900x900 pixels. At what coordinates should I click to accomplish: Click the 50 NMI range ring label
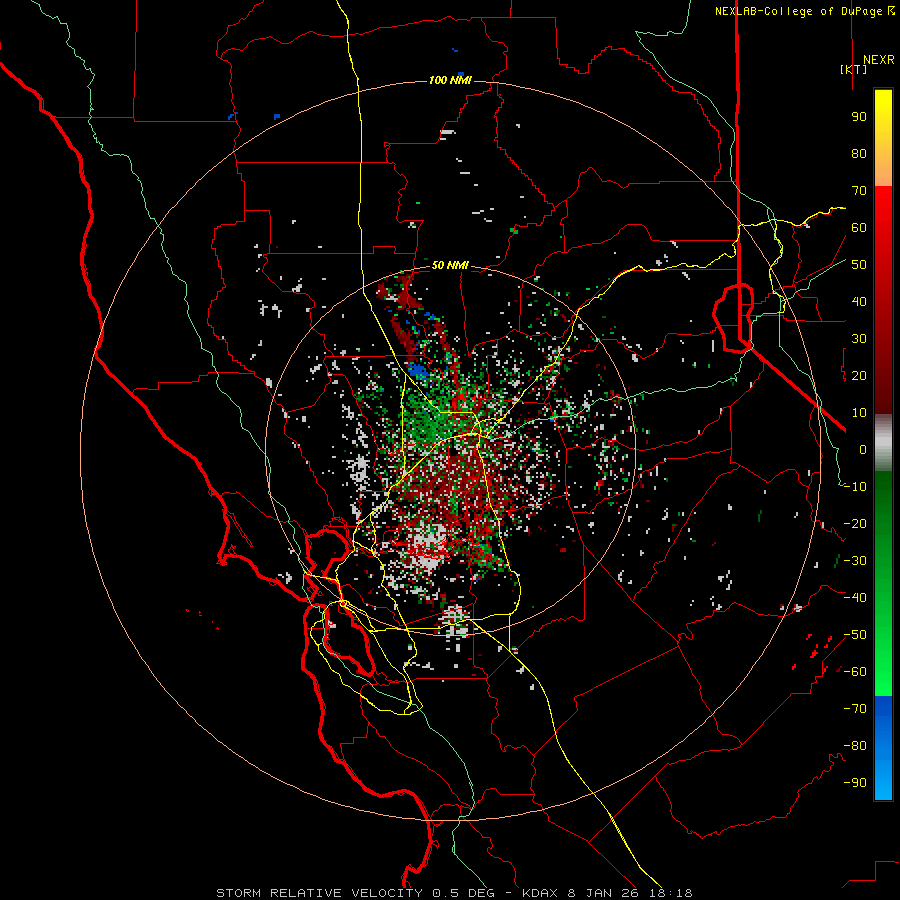450,265
